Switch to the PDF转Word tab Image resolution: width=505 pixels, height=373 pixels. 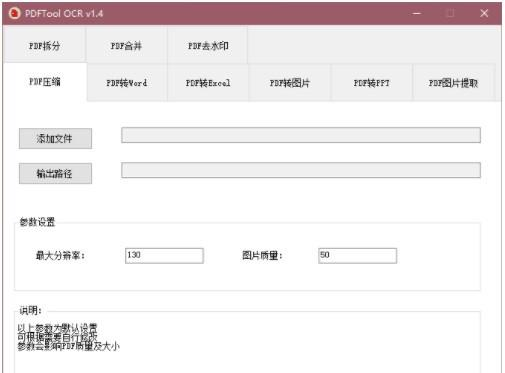127,83
